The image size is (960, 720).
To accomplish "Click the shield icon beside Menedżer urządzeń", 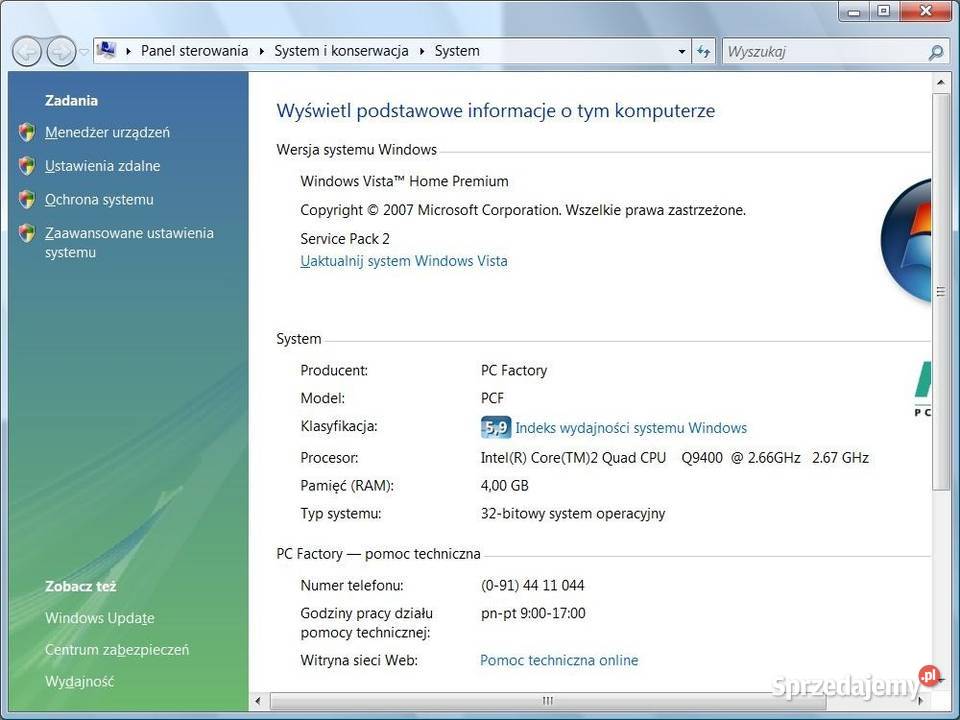I will point(27,133).
